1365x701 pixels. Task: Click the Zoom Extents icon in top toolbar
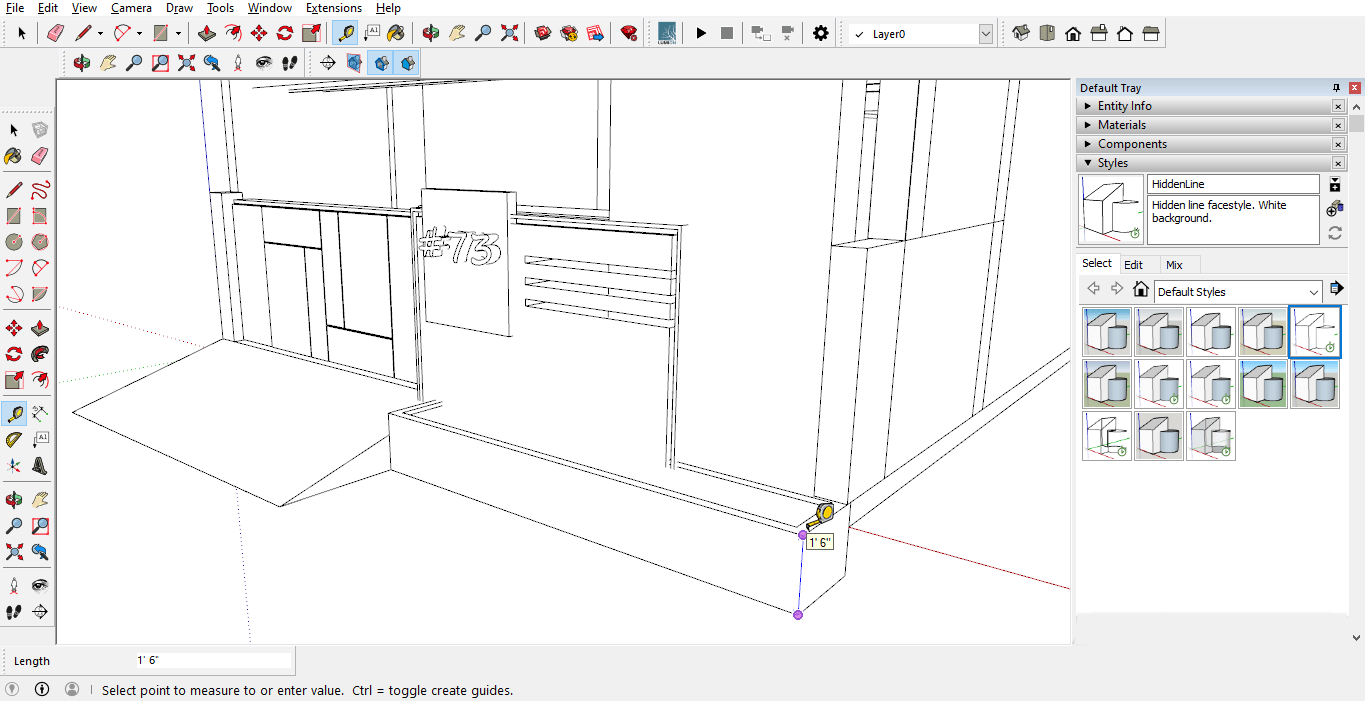[x=509, y=33]
